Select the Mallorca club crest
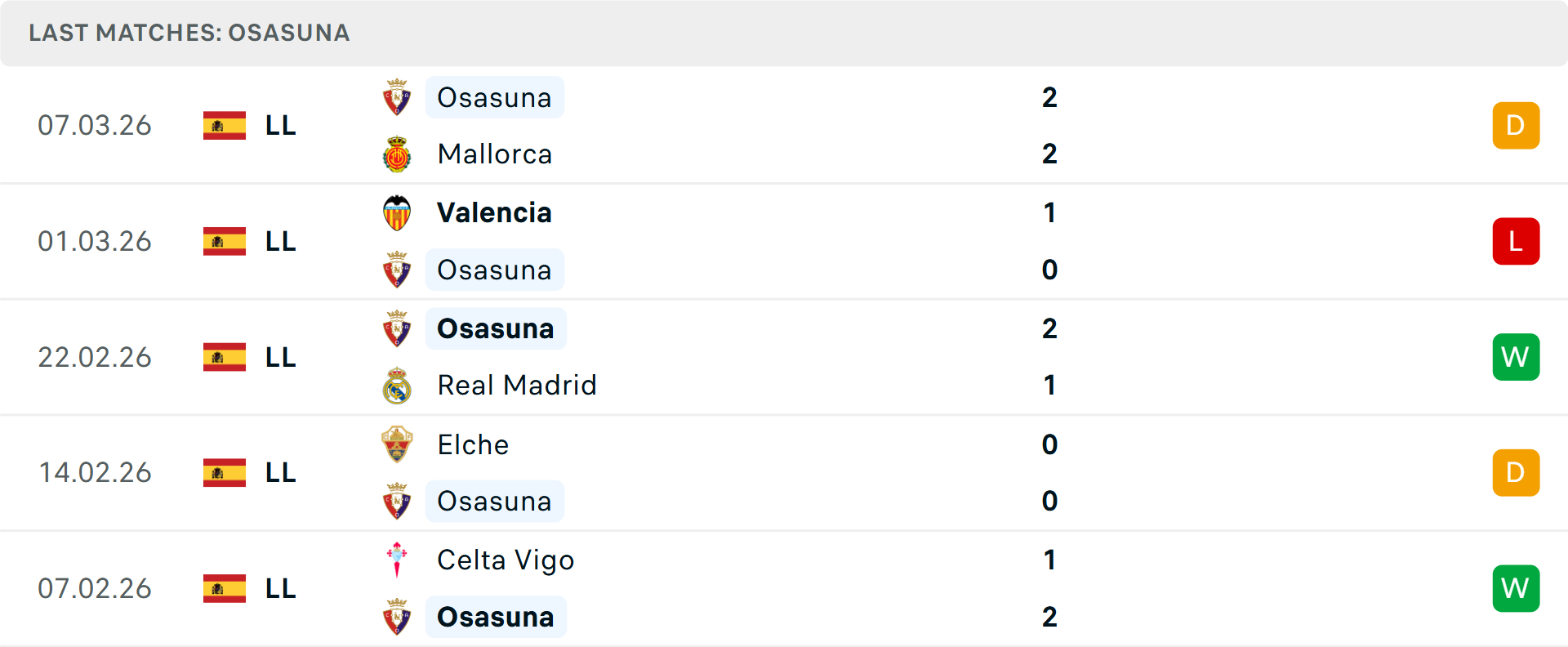1568x647 pixels. pyautogui.click(x=397, y=154)
